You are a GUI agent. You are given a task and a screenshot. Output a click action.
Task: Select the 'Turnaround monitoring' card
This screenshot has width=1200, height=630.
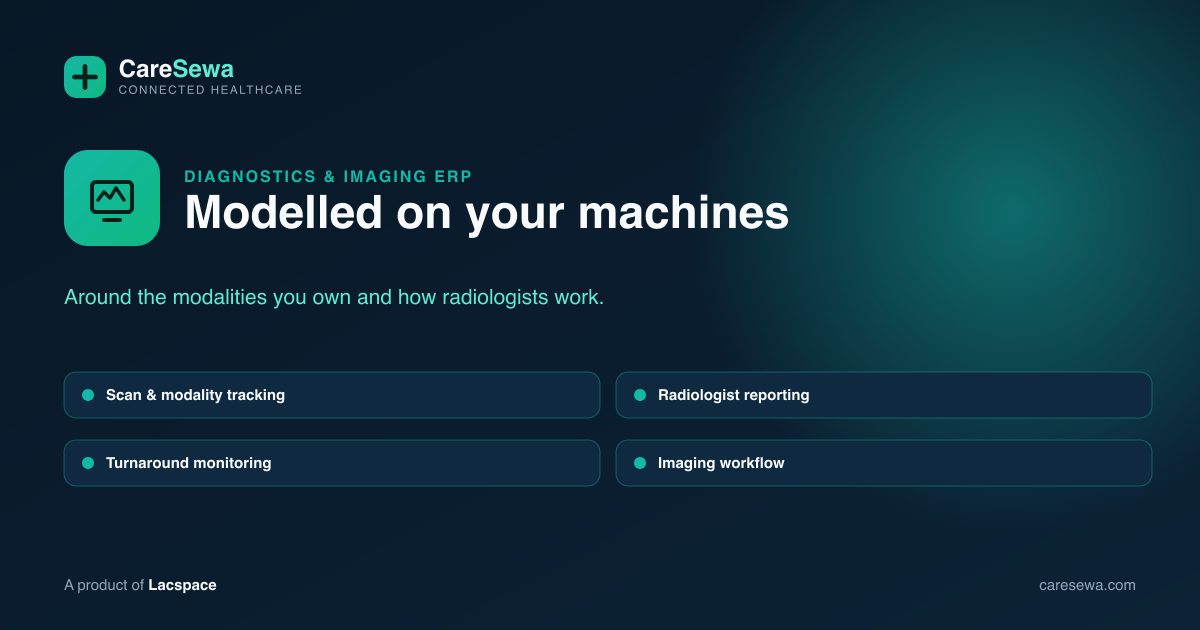332,463
